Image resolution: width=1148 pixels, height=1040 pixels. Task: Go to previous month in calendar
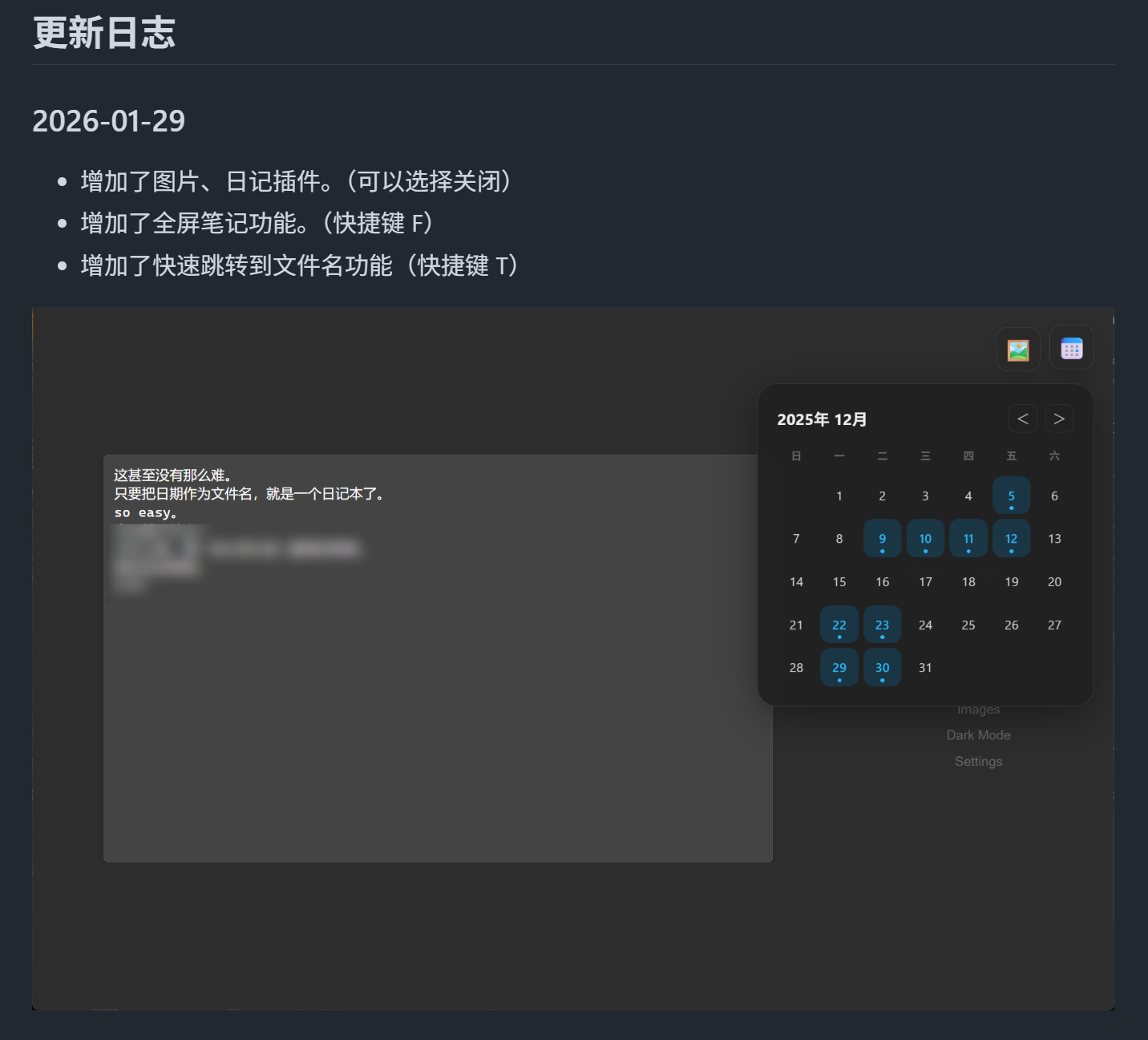[1022, 419]
